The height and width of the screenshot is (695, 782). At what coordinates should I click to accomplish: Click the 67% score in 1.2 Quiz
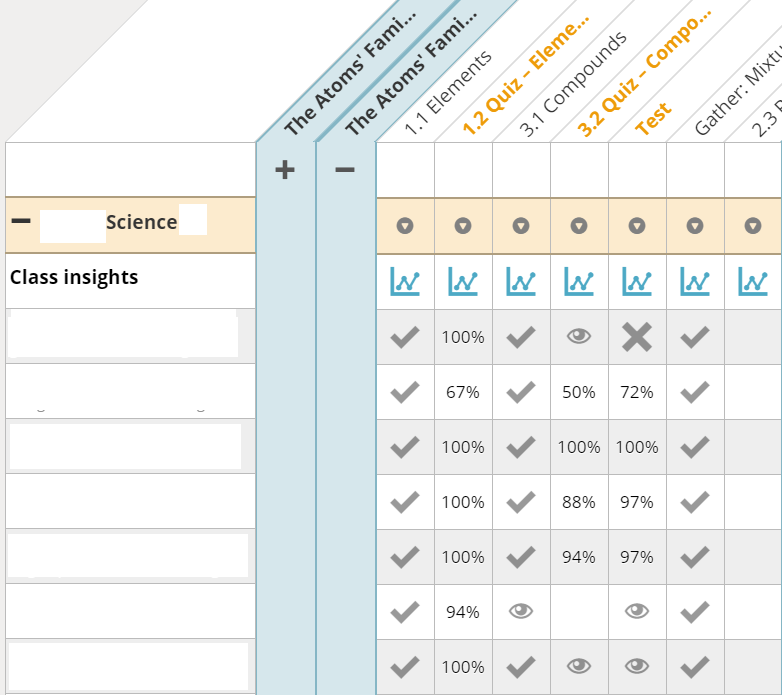[463, 392]
